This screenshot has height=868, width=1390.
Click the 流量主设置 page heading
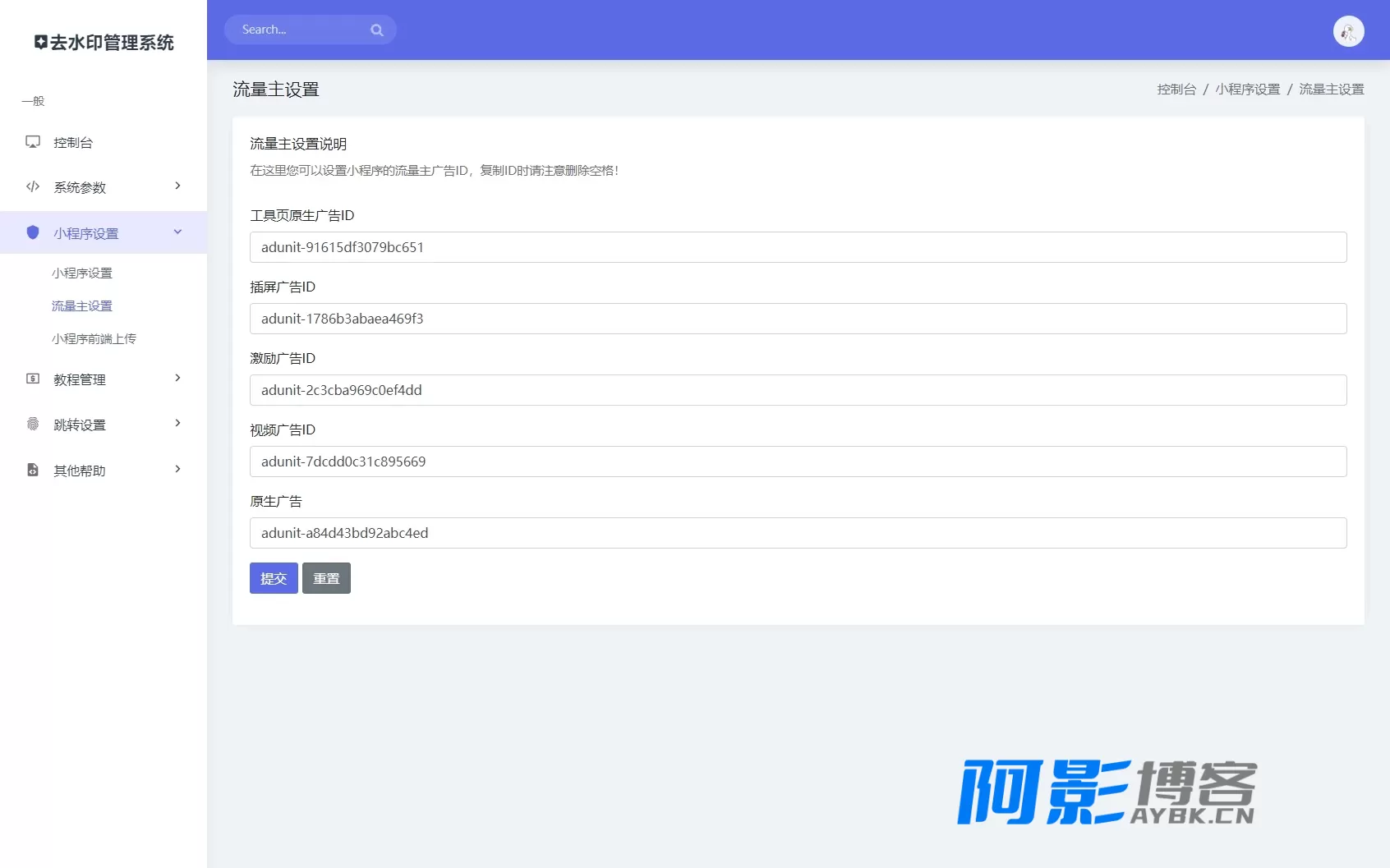tap(276, 90)
